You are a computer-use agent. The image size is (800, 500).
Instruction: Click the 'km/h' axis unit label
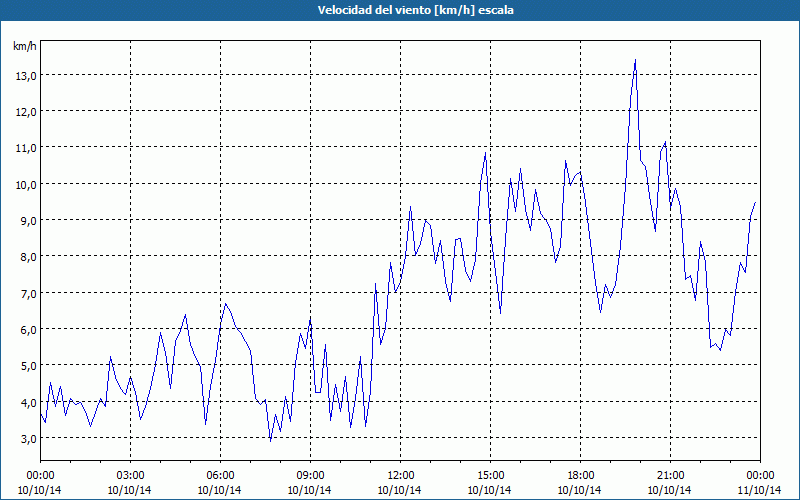(25, 46)
